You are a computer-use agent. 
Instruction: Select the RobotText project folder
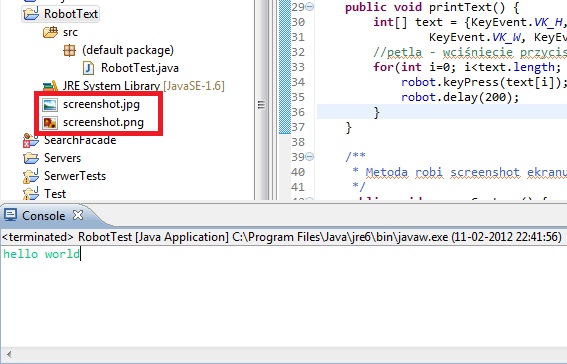71,14
